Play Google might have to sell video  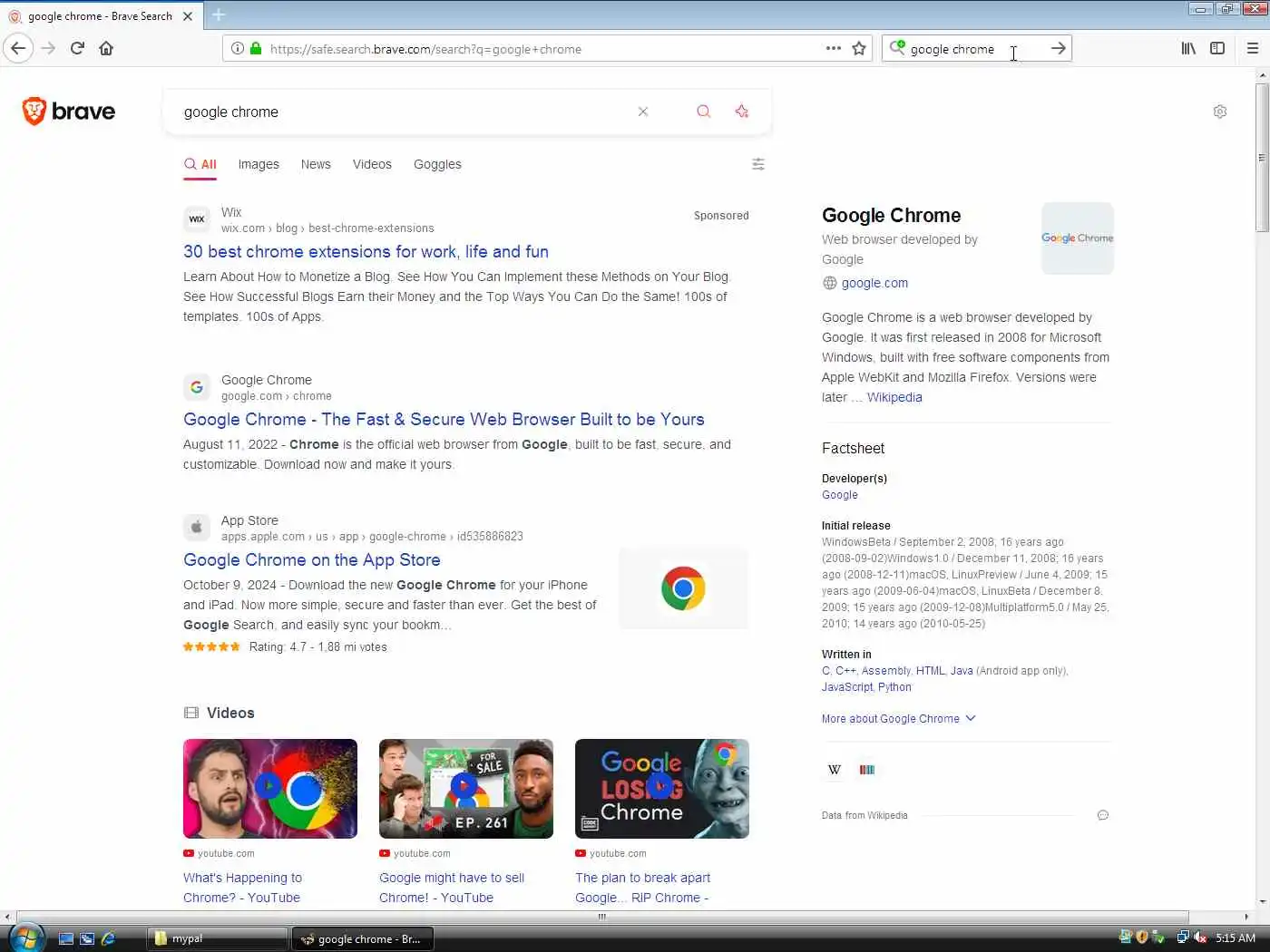[x=466, y=788]
